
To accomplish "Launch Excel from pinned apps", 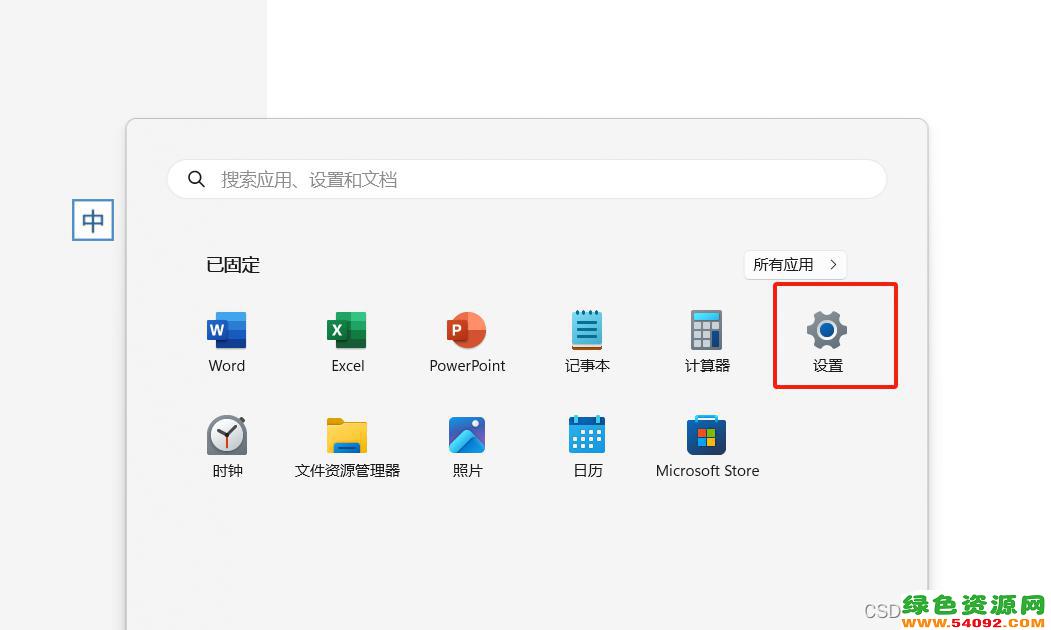I will pos(347,330).
